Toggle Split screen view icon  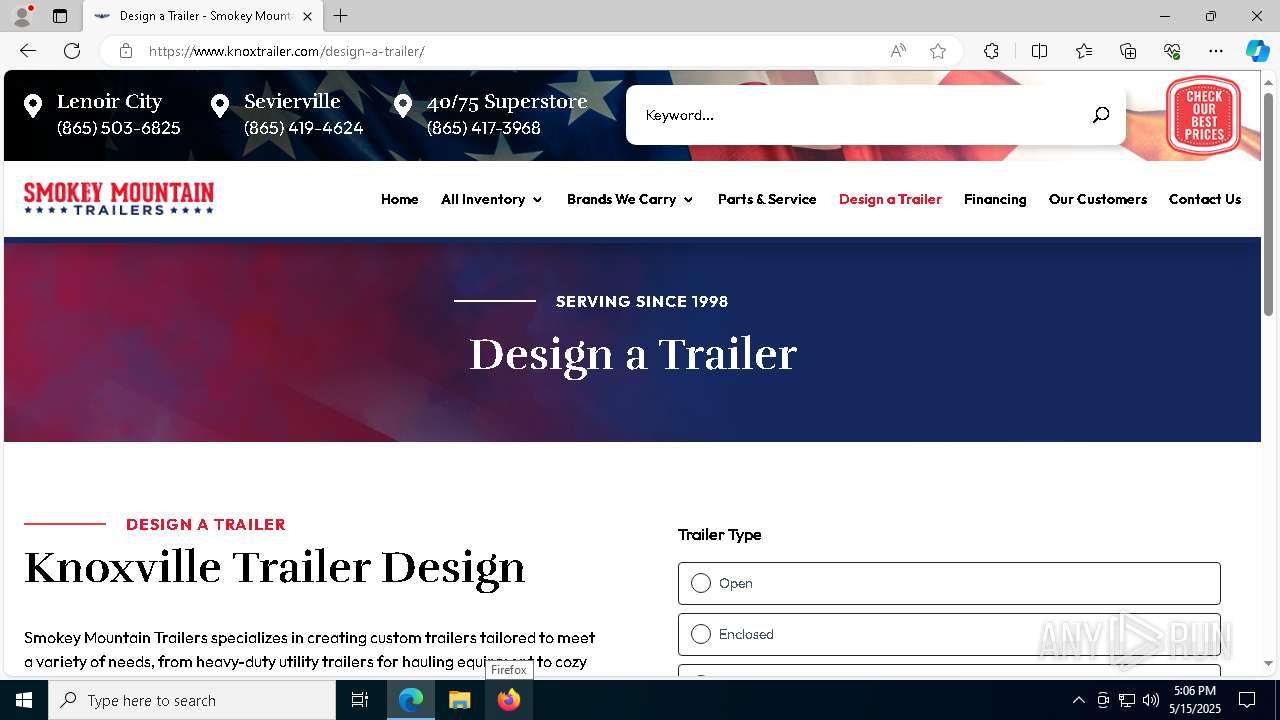[x=1039, y=51]
